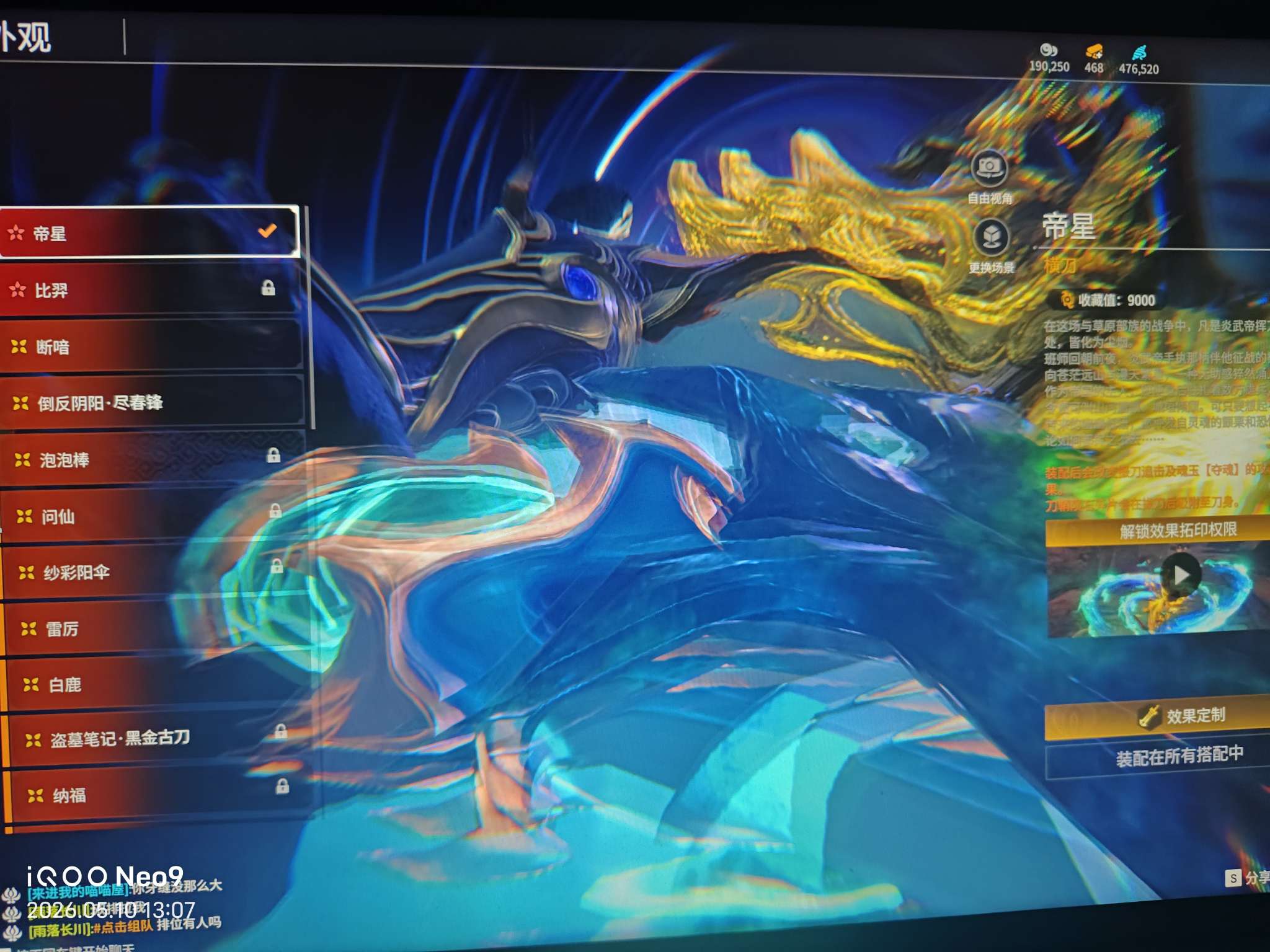1270x952 pixels.
Task: Click the skin list scrollbar
Action: point(310,317)
